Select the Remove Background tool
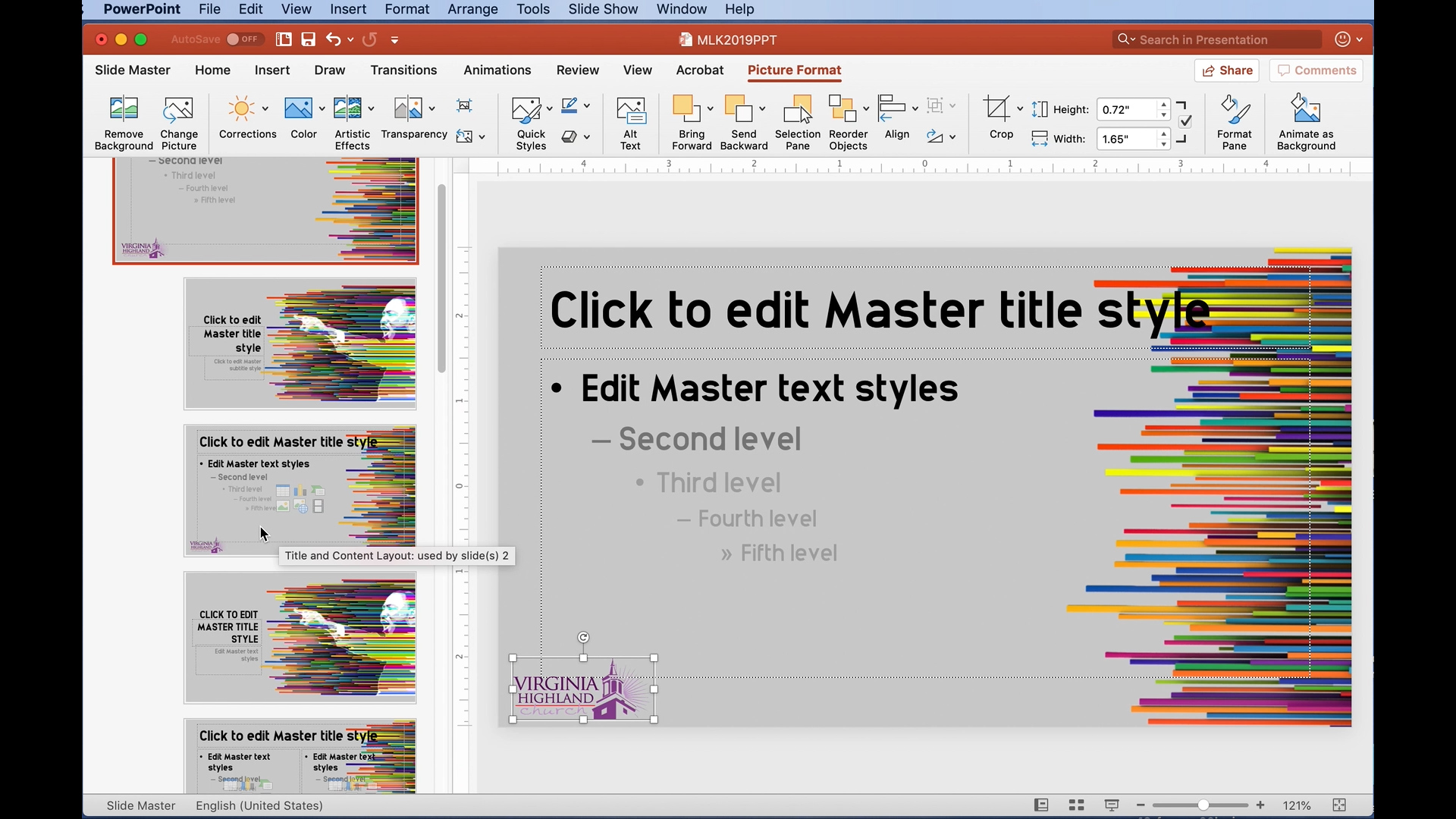 point(123,120)
